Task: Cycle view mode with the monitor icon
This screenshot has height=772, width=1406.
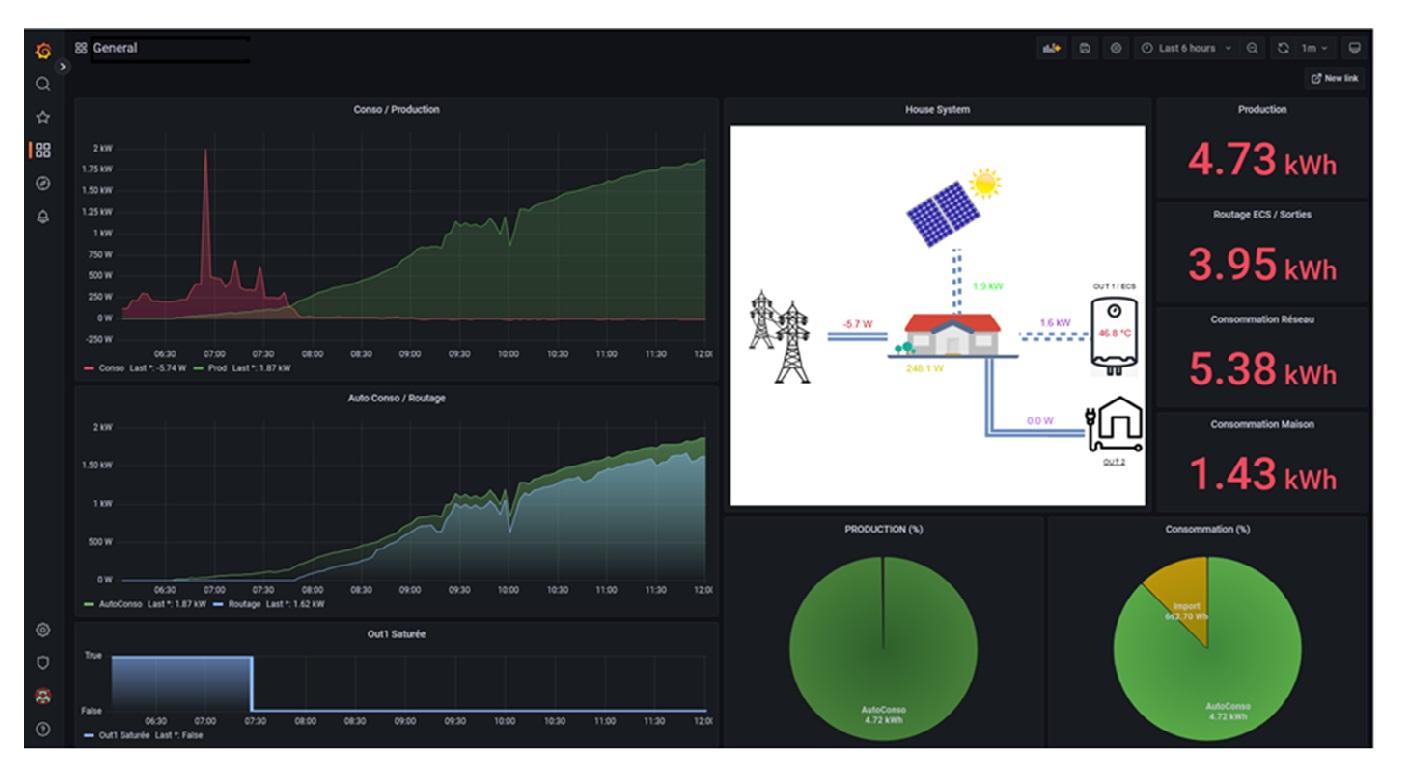Action: coord(1355,48)
